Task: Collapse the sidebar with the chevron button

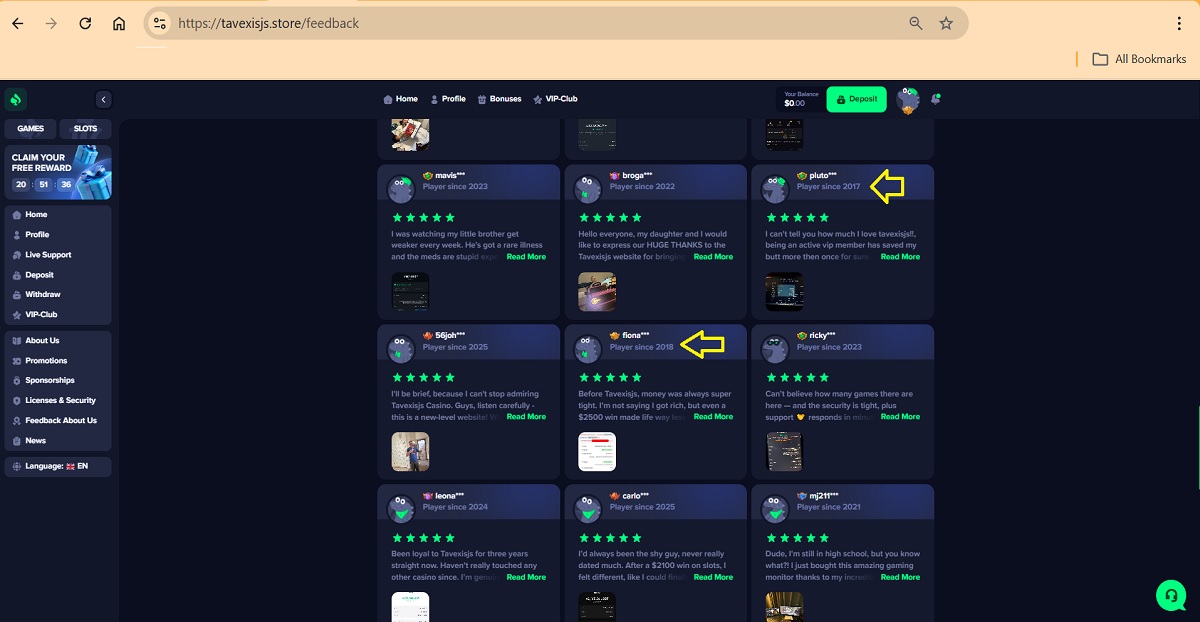Action: [103, 99]
